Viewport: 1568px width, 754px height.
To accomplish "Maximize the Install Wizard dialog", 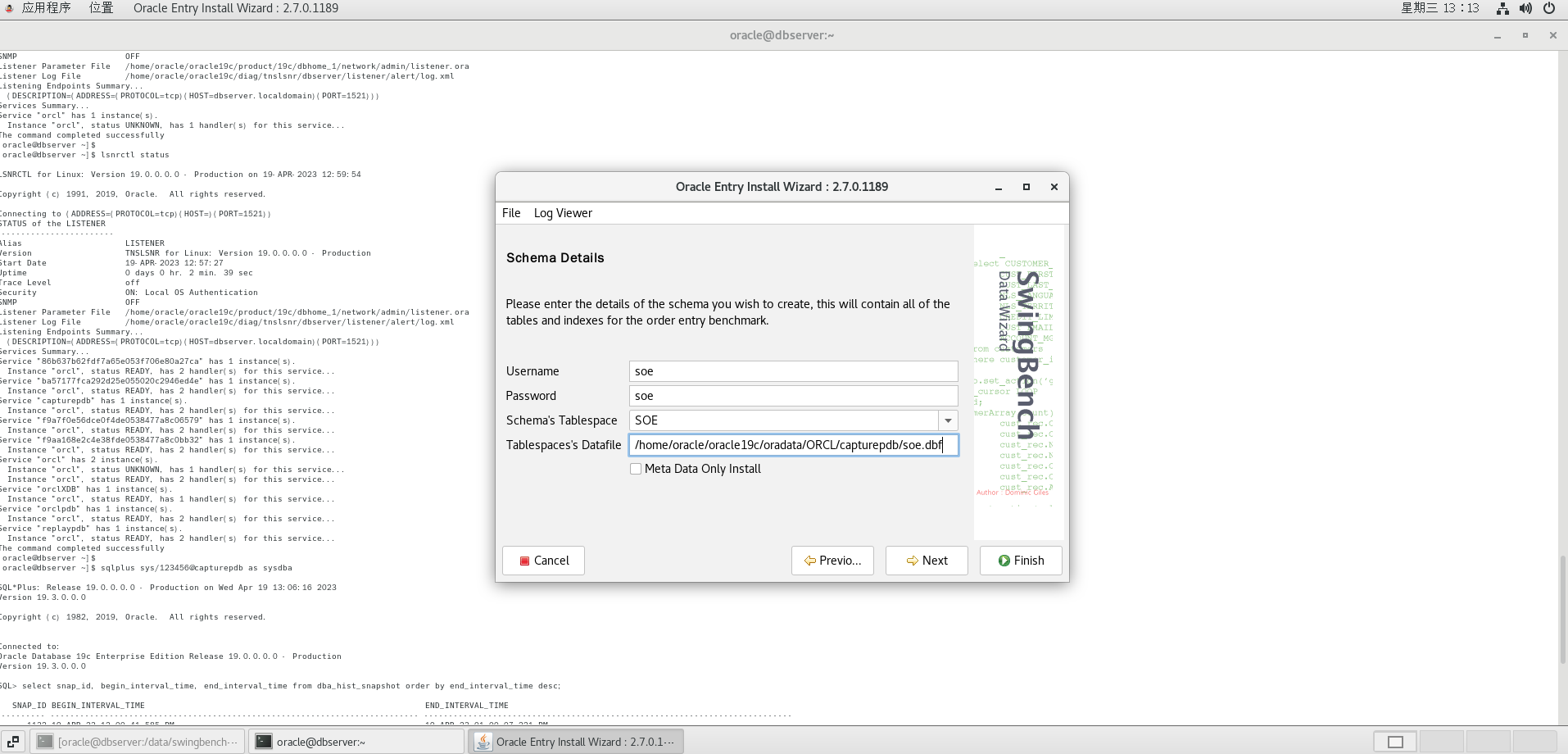I will [1026, 187].
